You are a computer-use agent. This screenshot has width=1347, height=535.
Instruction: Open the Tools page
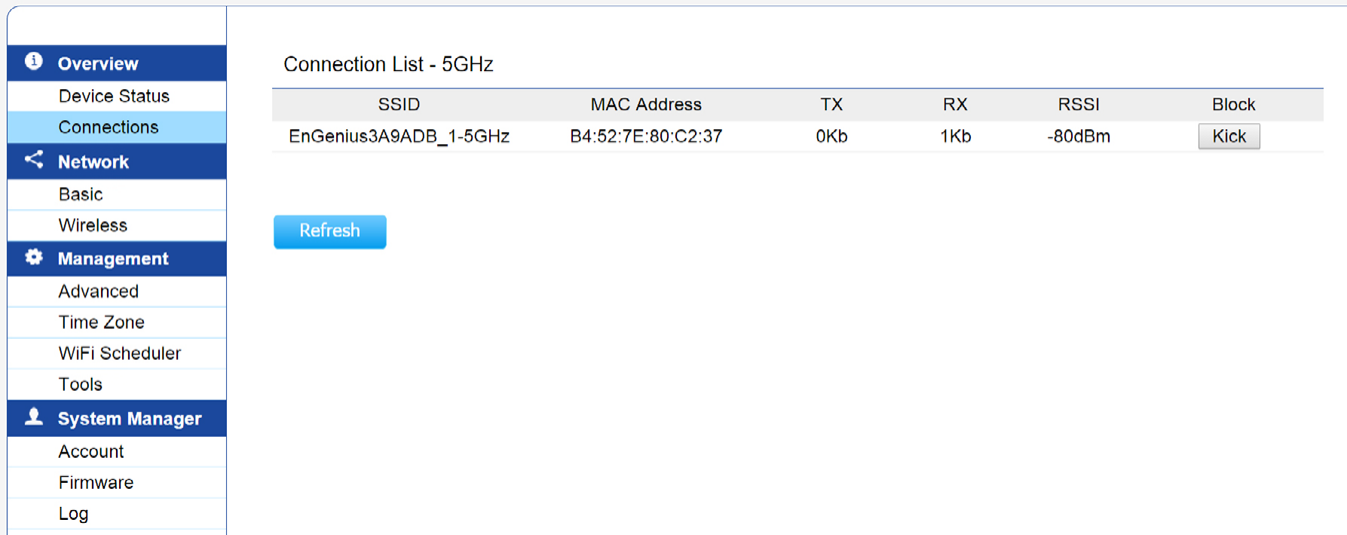(x=80, y=384)
